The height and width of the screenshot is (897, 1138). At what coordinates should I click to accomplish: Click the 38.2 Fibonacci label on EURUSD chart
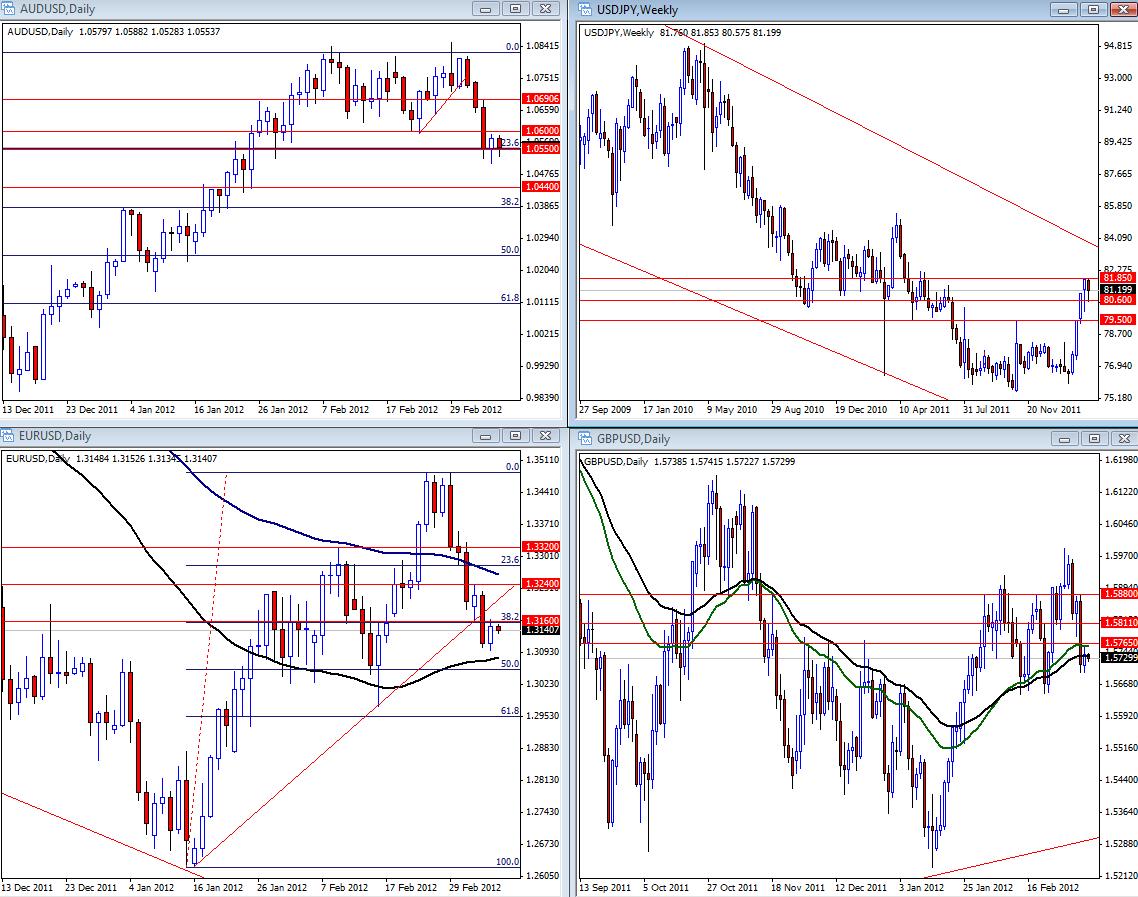point(509,617)
